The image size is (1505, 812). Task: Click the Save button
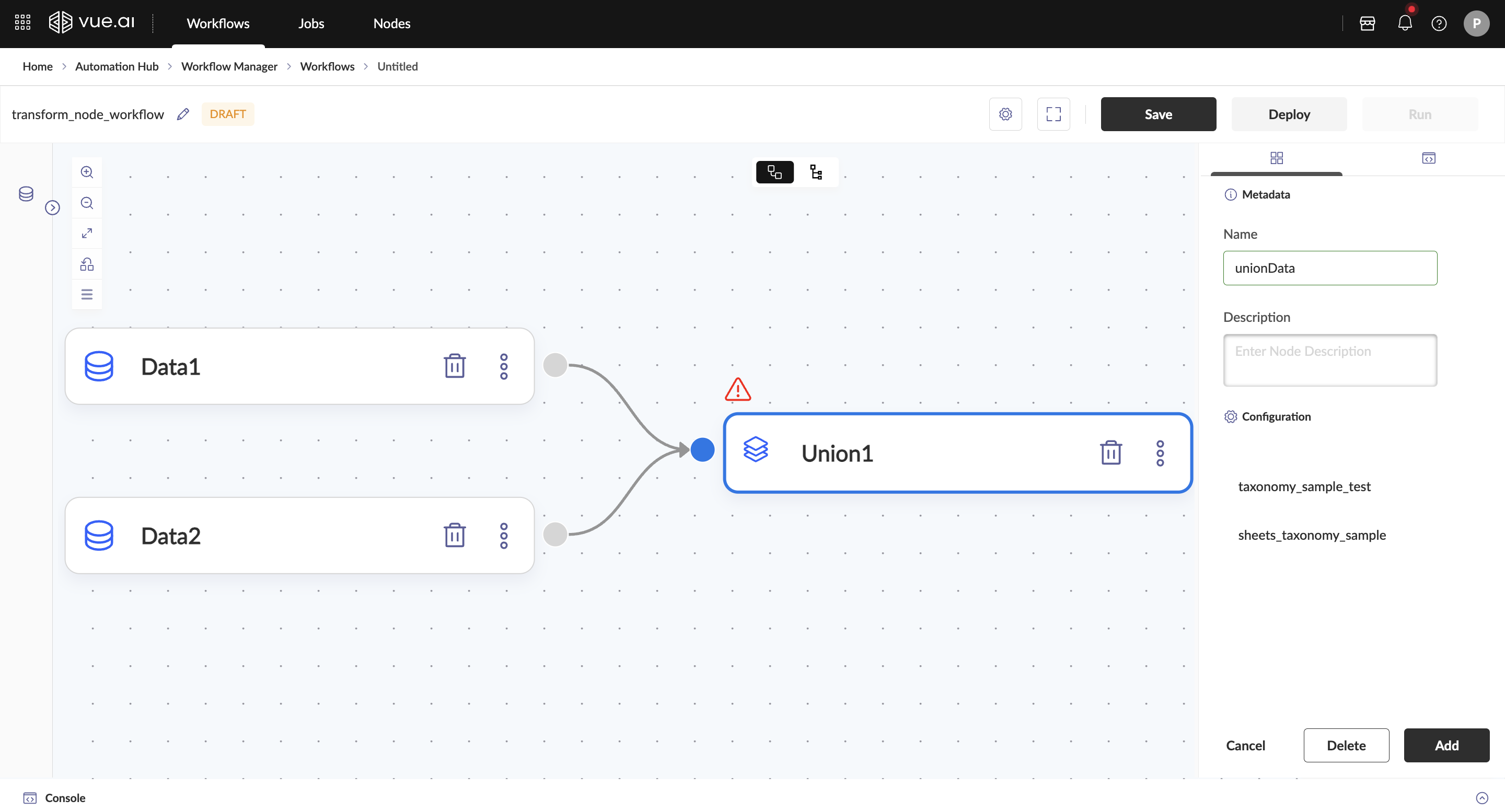pos(1158,114)
